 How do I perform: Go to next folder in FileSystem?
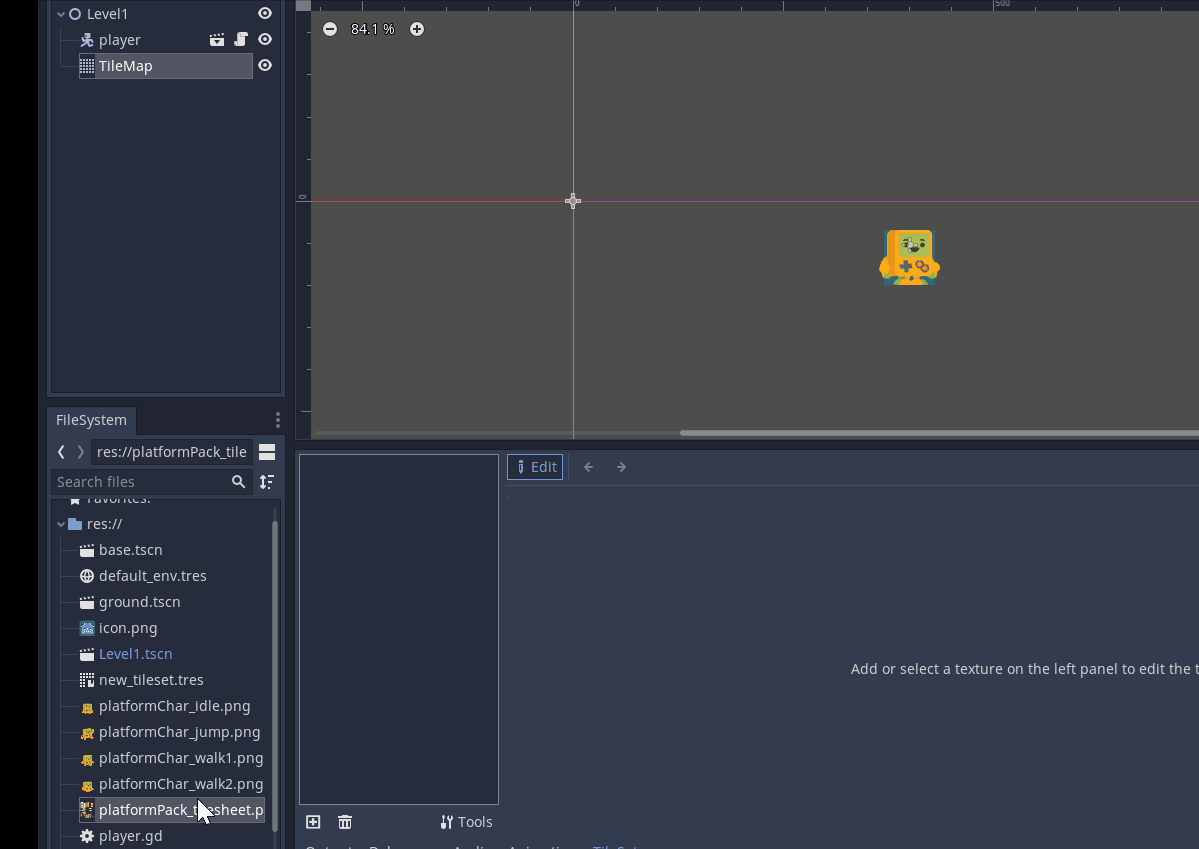(x=80, y=452)
